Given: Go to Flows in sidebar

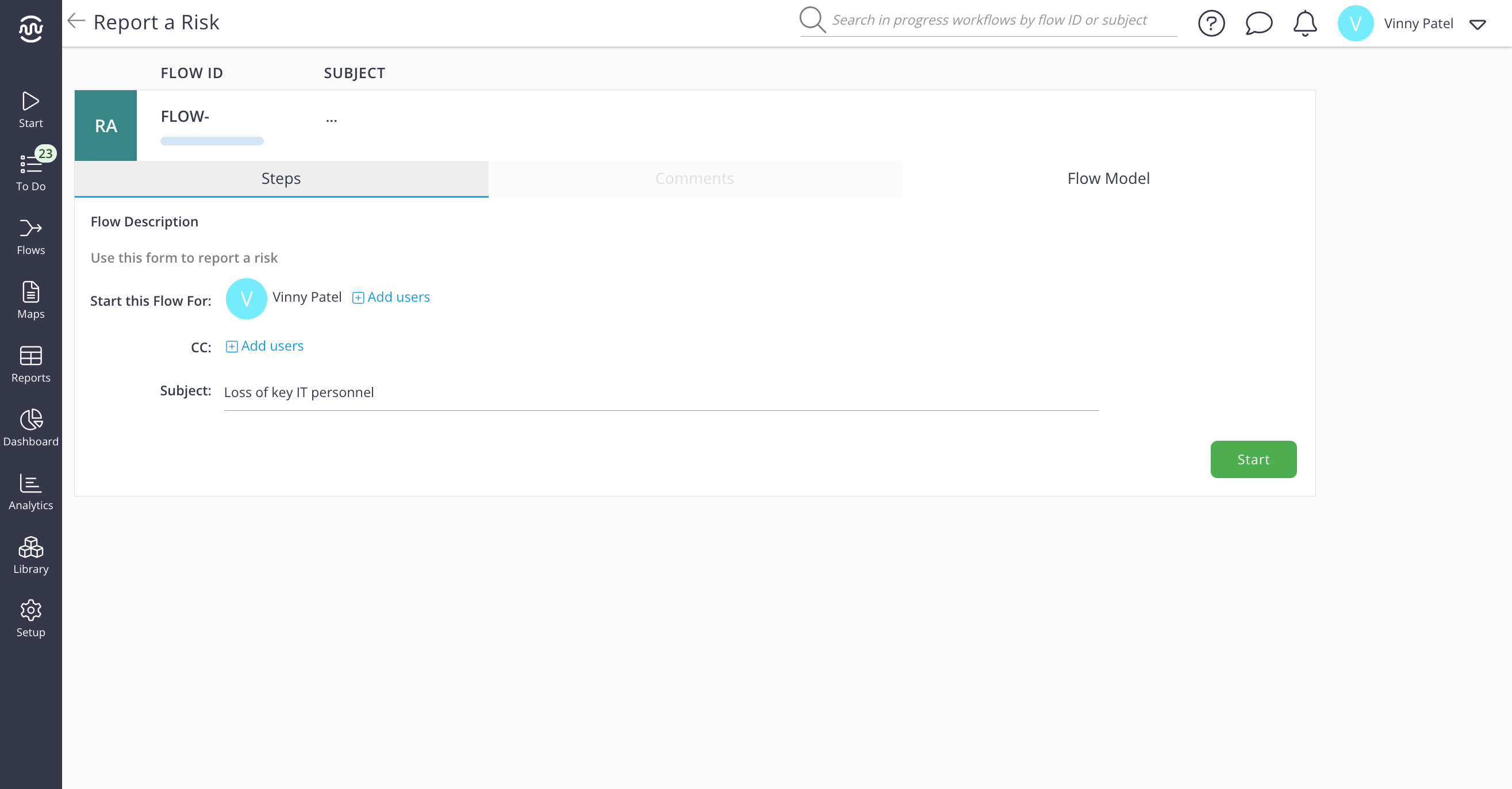Looking at the screenshot, I should 30,236.
